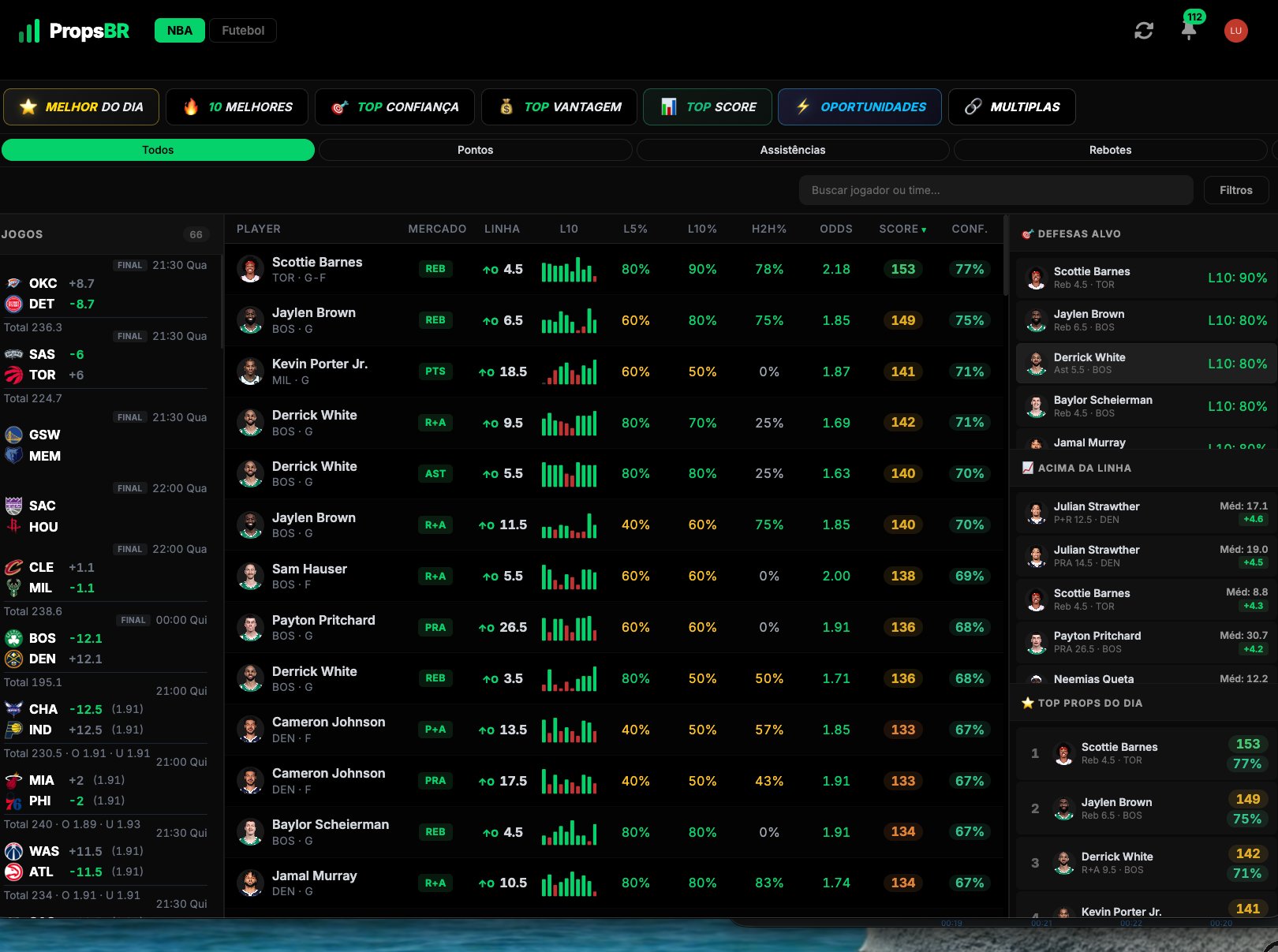Open the Filtros panel
The height and width of the screenshot is (952, 1278).
click(x=1235, y=190)
